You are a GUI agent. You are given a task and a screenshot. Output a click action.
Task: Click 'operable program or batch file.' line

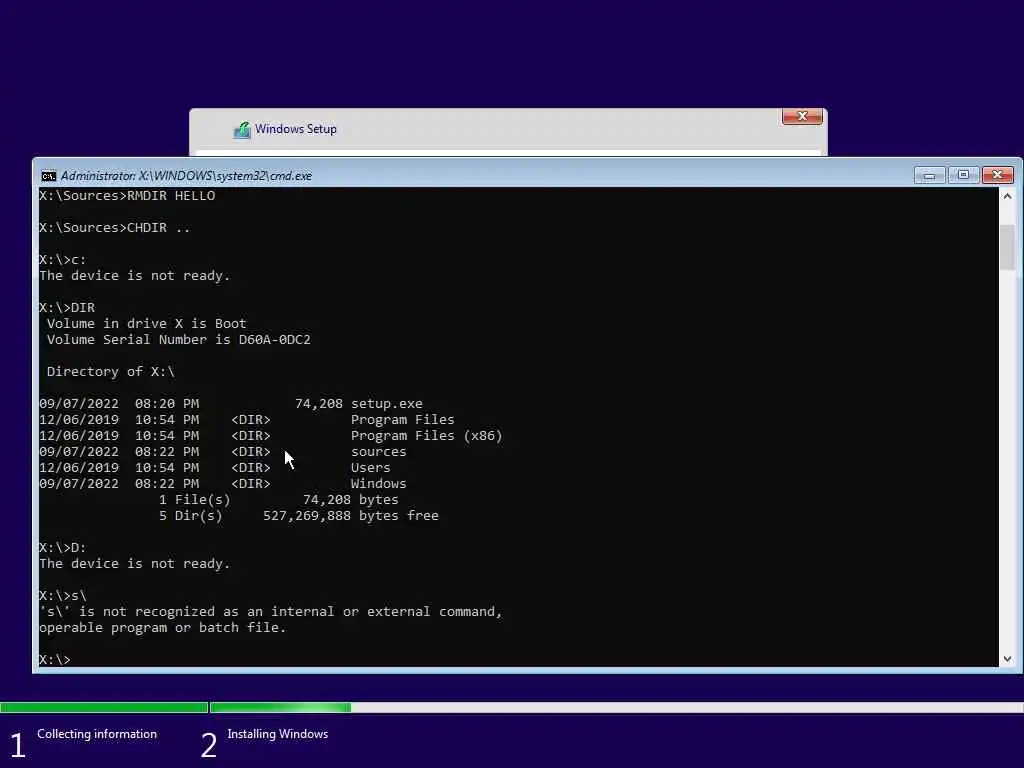click(163, 628)
